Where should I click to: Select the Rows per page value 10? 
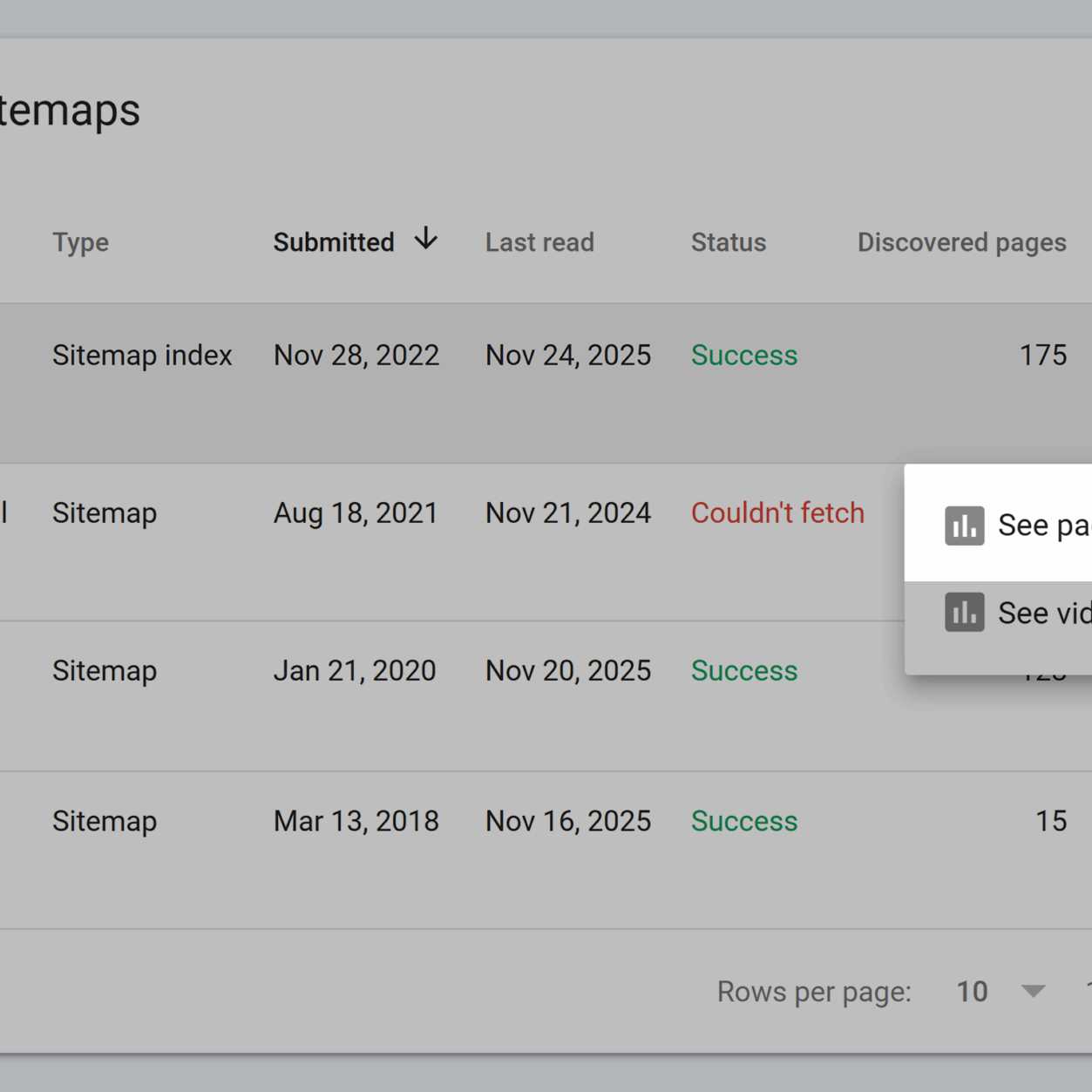(x=972, y=992)
